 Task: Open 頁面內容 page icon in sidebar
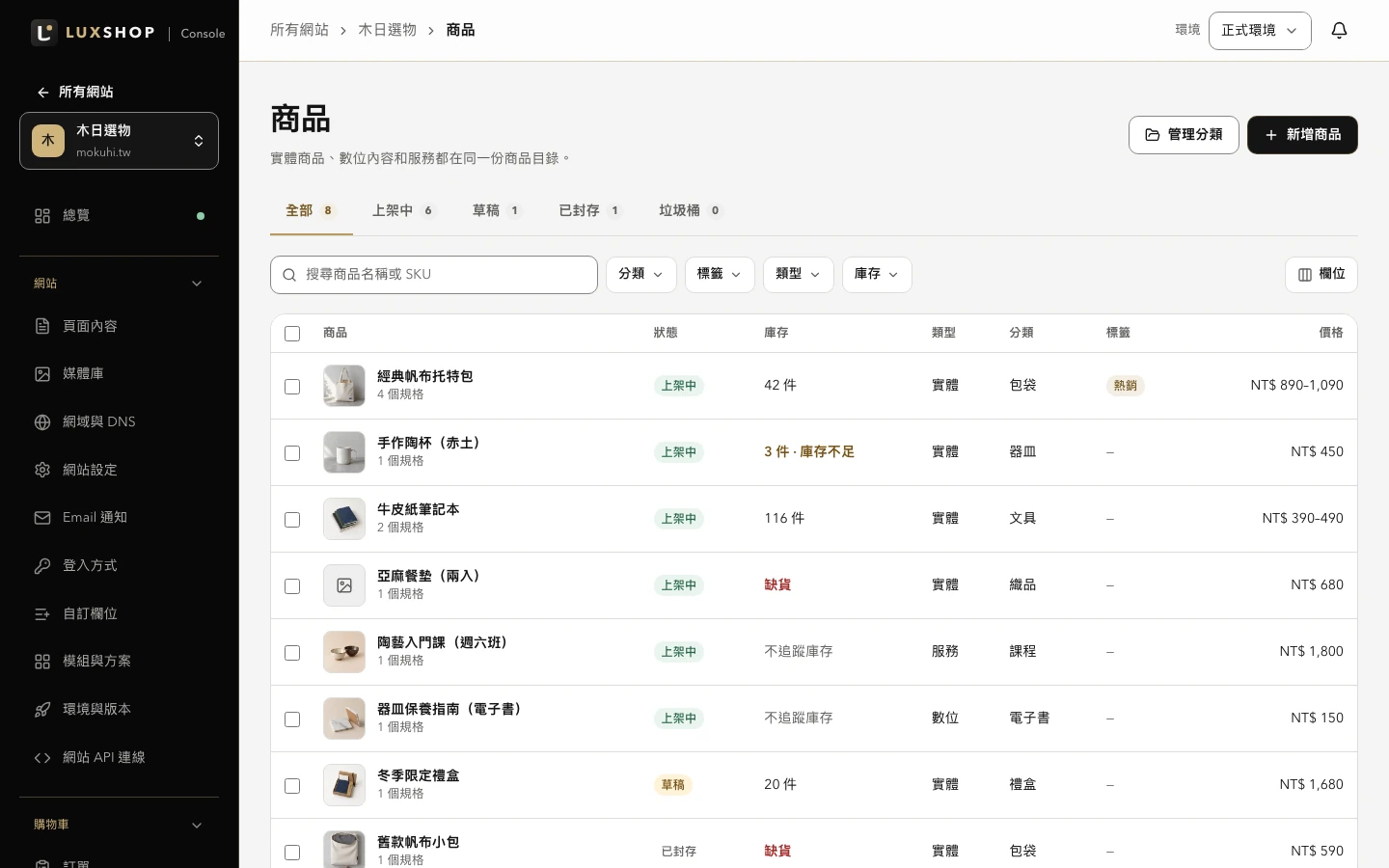[42, 326]
